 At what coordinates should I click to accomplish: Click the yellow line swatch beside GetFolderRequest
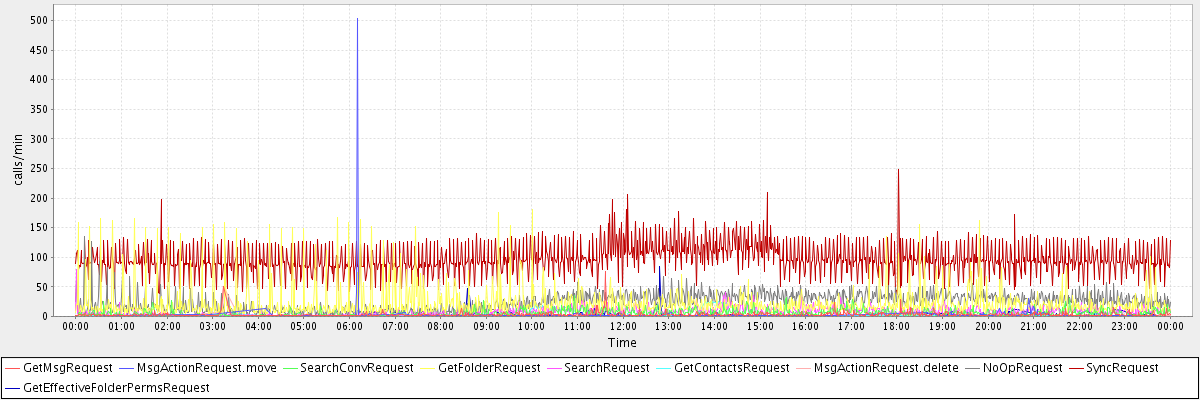coord(428,368)
